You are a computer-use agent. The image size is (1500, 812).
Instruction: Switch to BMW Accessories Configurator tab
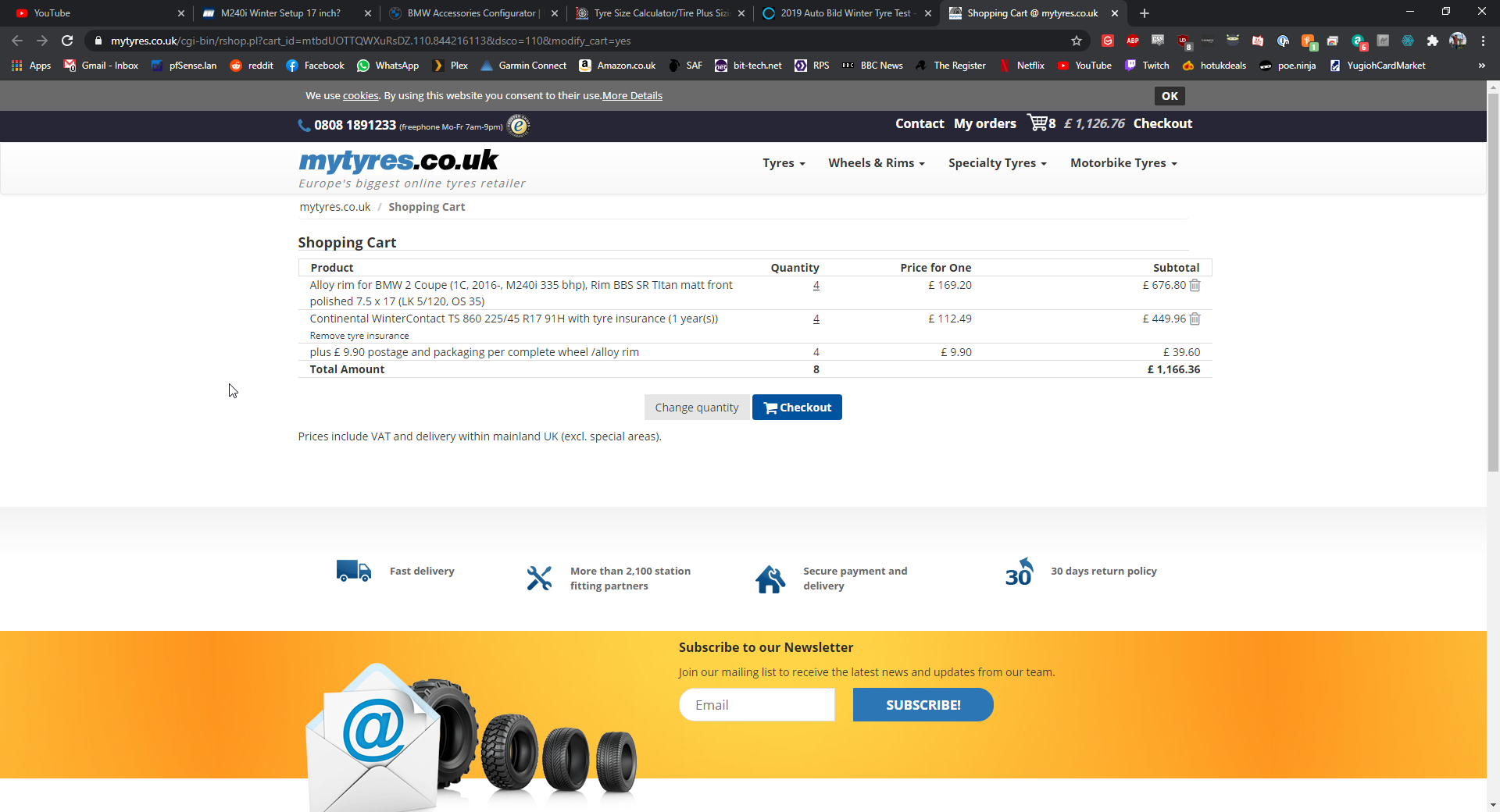[x=471, y=13]
